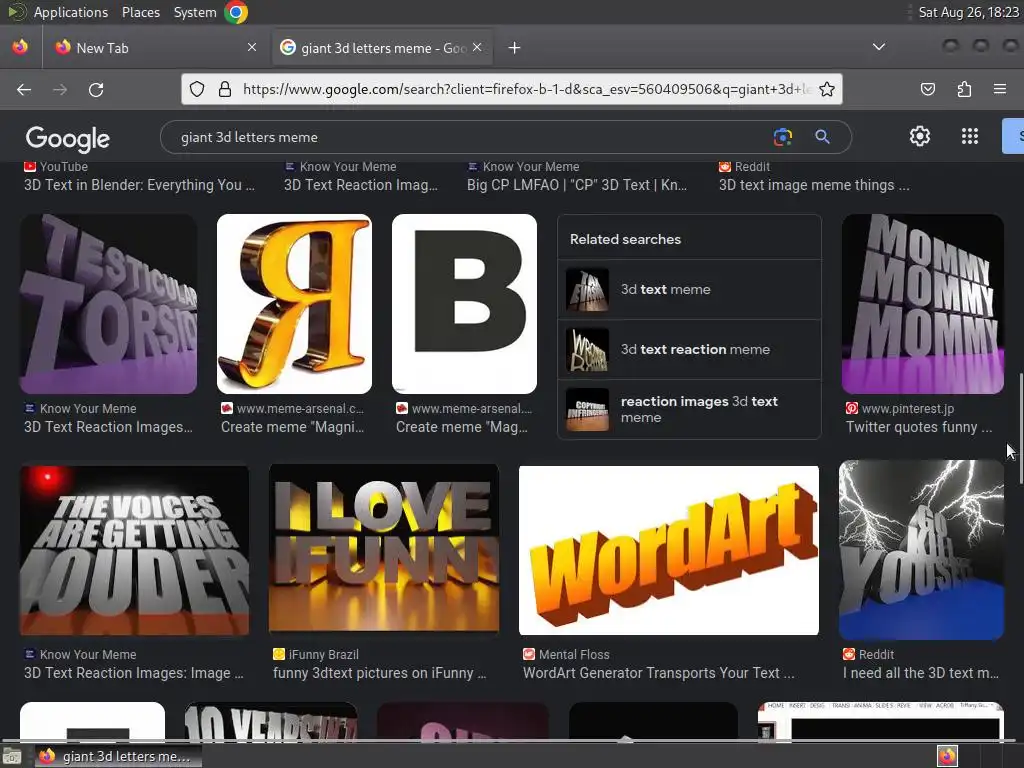Open funny 3dtext pictures on iFunny link
The width and height of the screenshot is (1024, 768).
tap(379, 673)
